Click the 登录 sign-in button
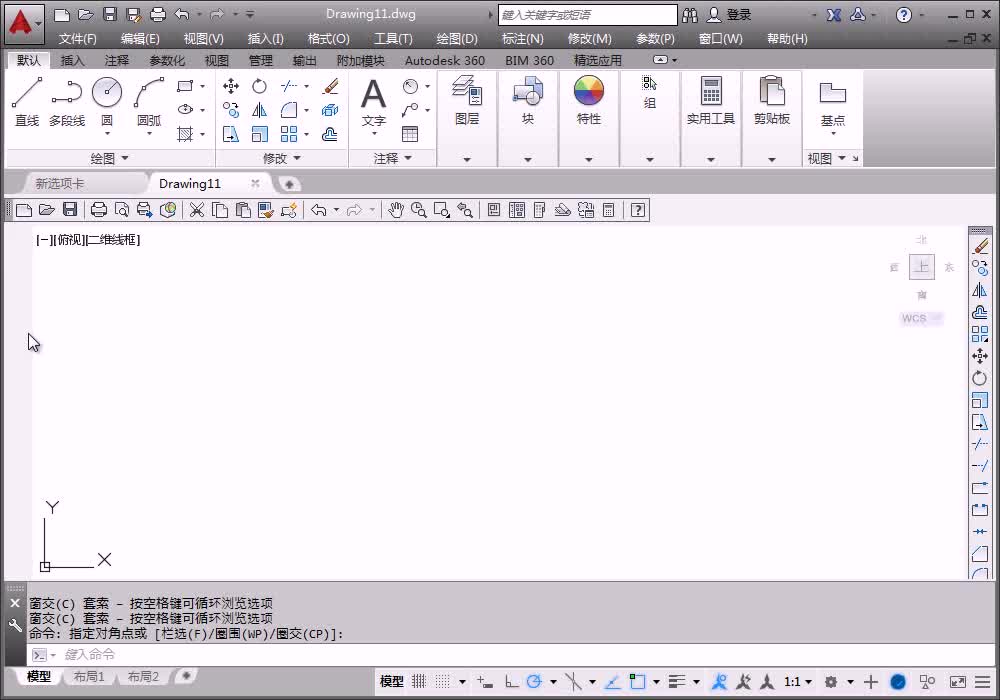The height and width of the screenshot is (700, 1000). pos(738,15)
